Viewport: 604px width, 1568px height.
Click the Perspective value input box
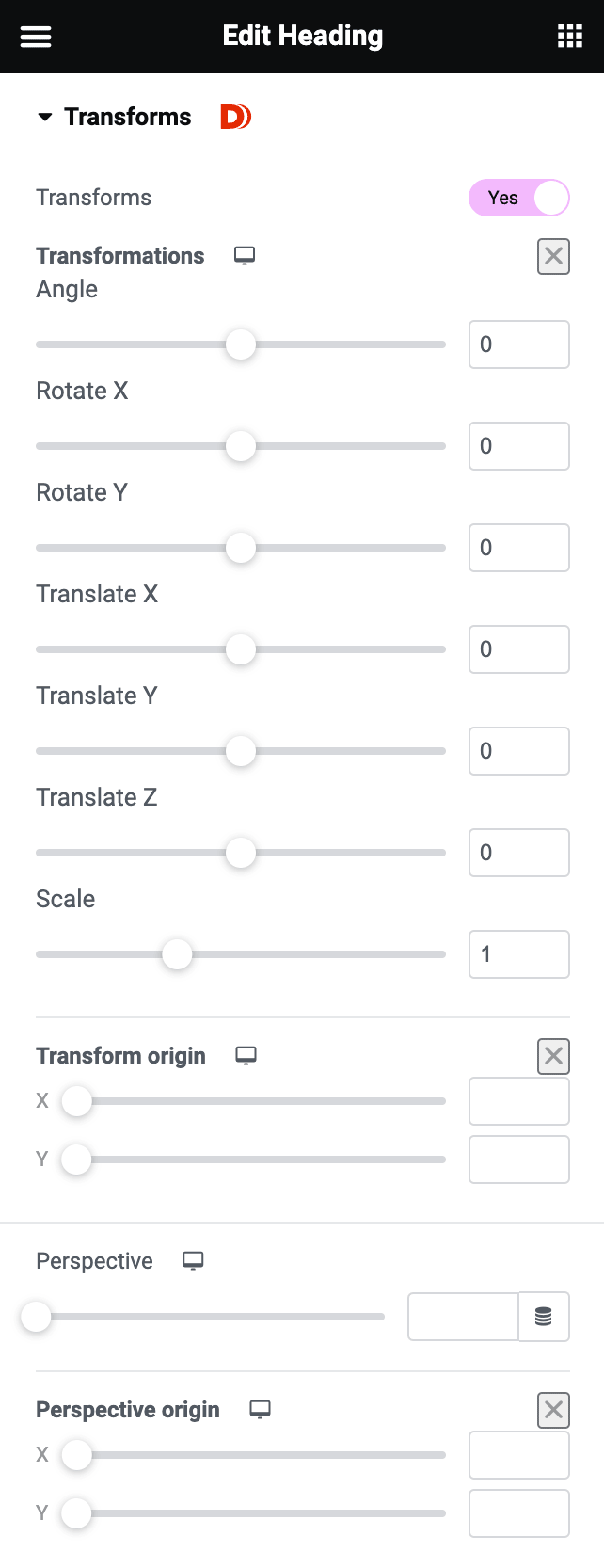pyautogui.click(x=463, y=1317)
